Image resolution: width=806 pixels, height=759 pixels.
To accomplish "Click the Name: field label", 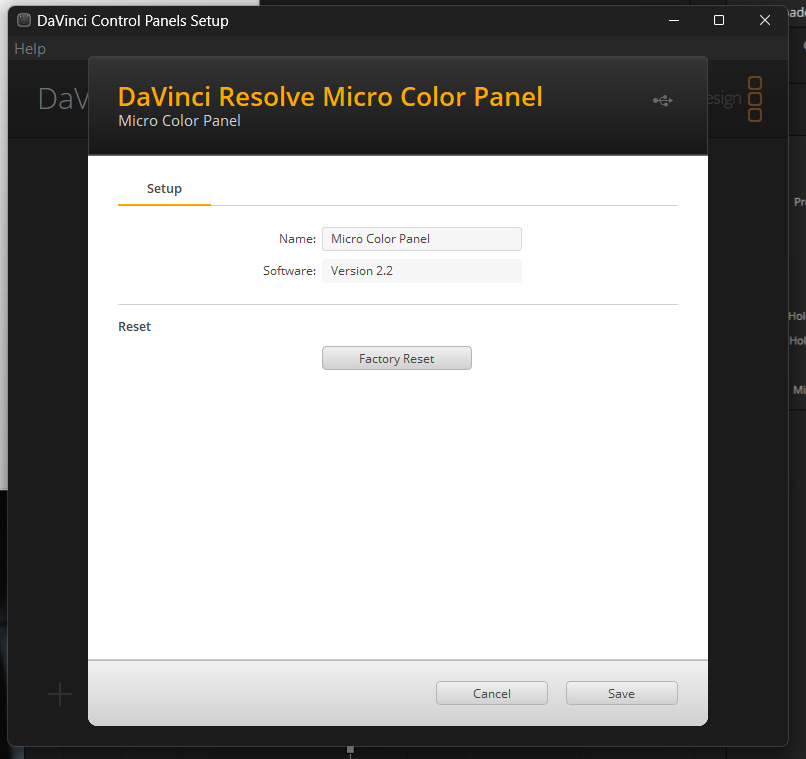I will 298,239.
